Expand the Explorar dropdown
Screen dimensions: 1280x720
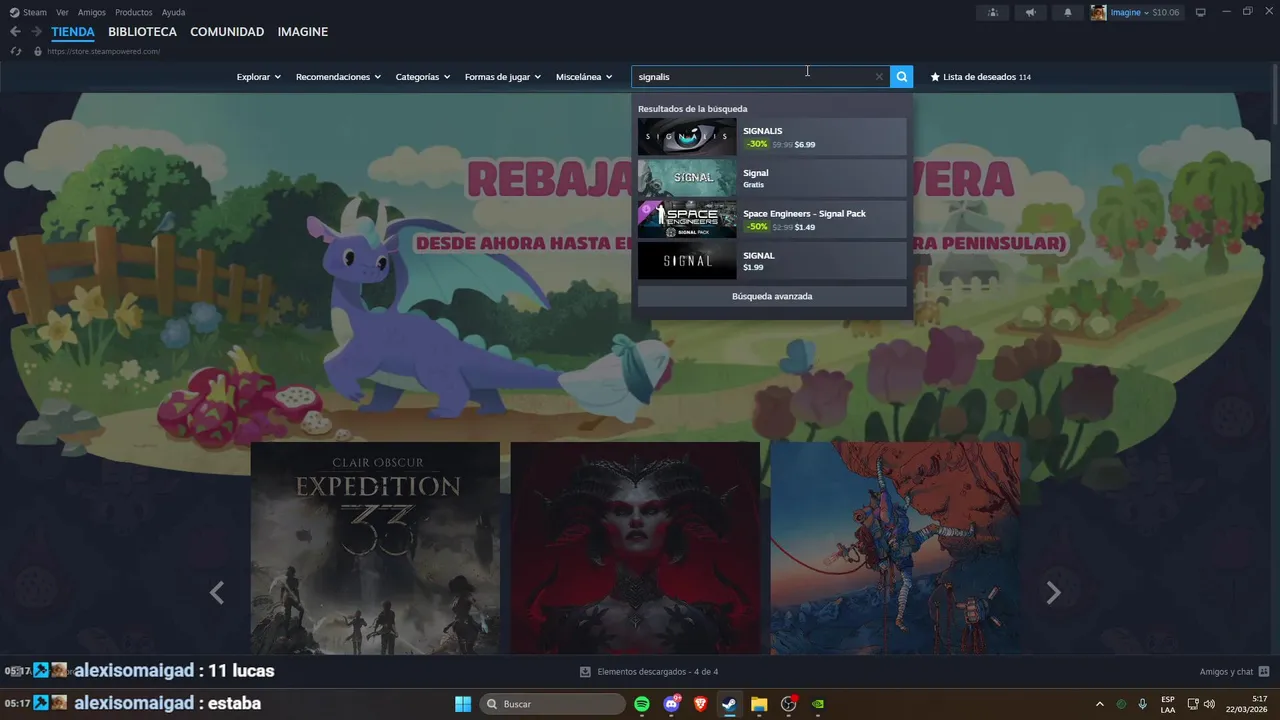point(258,77)
